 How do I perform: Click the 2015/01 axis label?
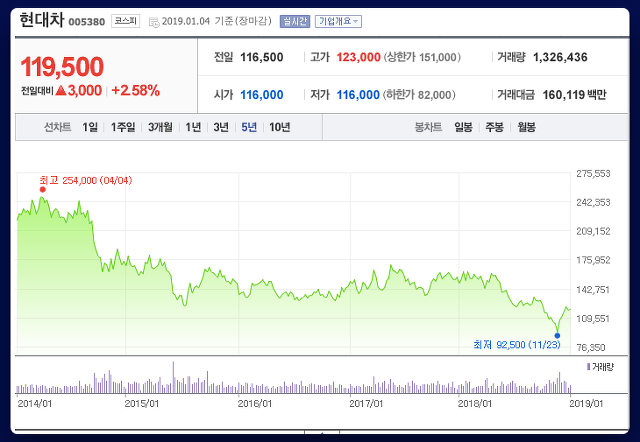142,403
